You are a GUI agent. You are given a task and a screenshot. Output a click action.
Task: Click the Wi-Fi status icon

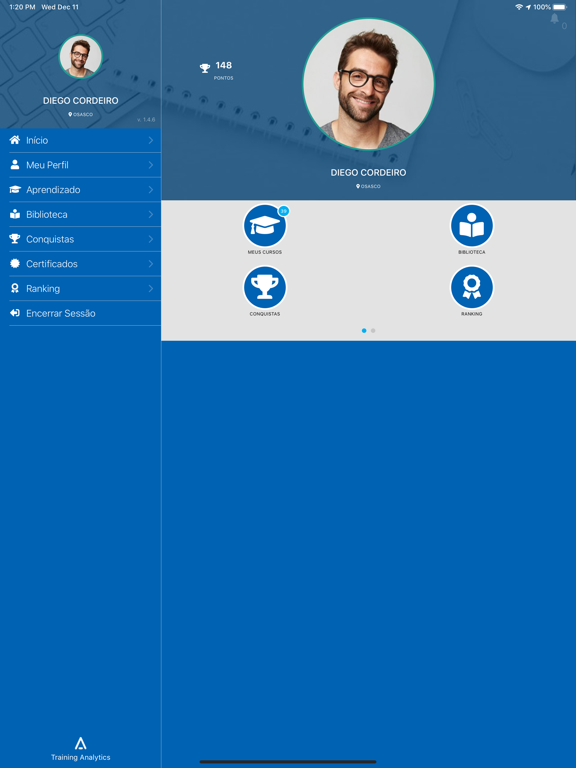tap(519, 7)
